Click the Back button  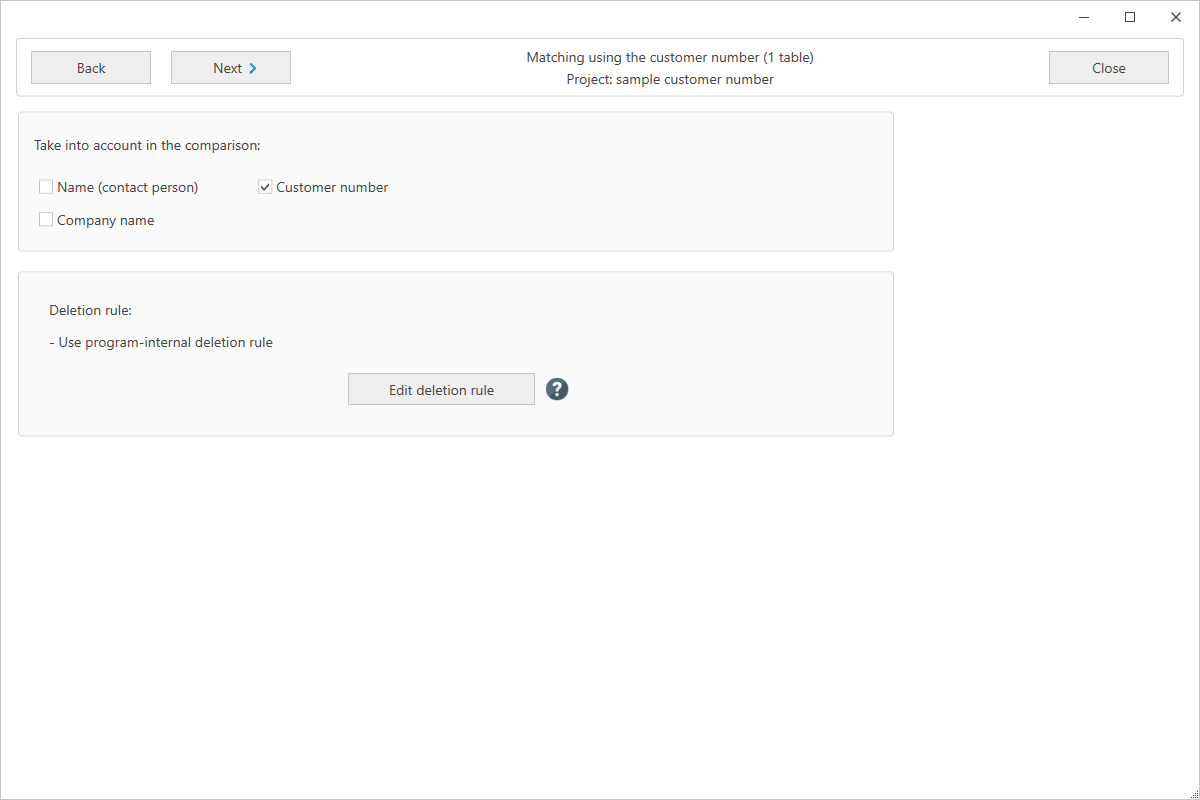point(91,68)
